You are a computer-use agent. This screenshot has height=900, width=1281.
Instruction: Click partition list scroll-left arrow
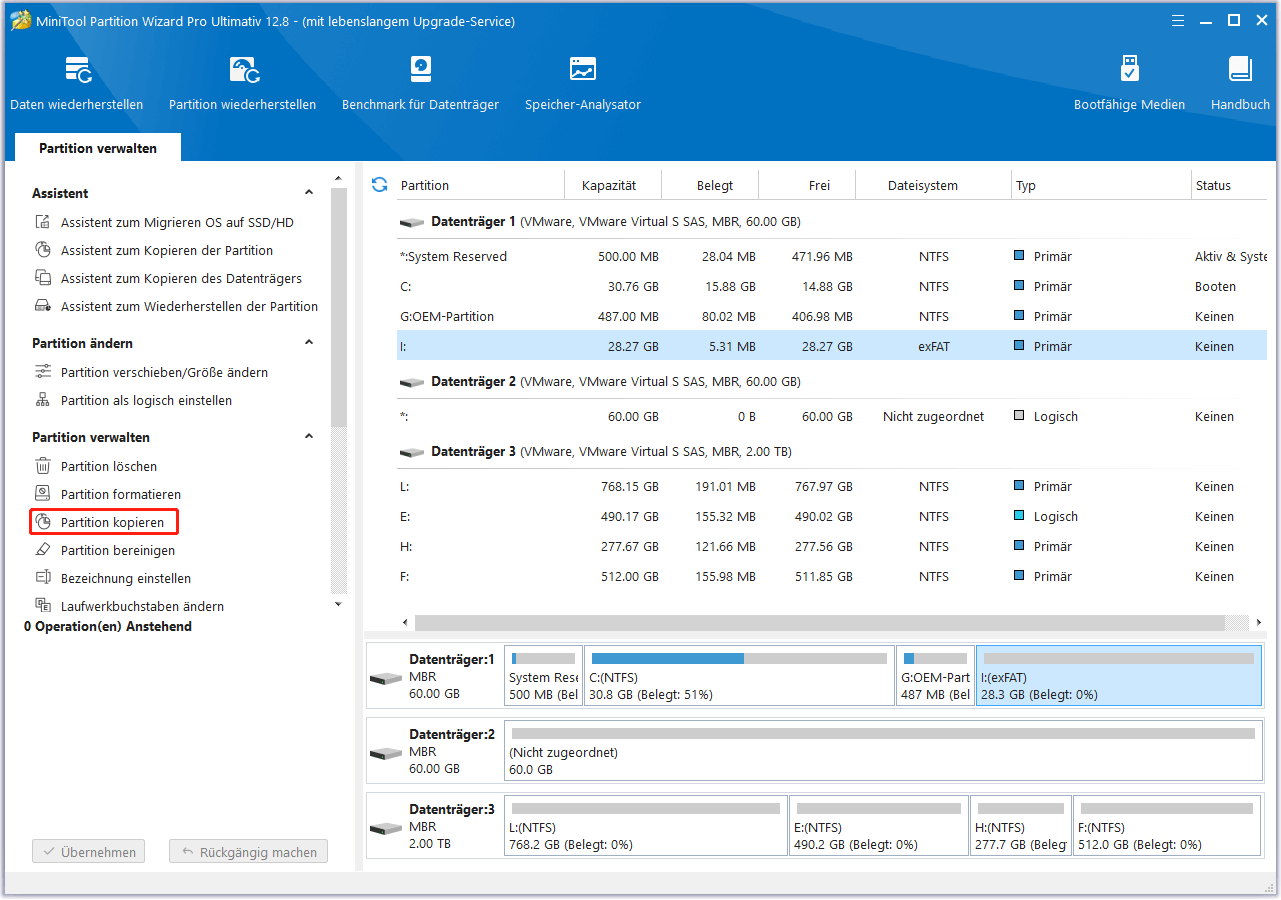[405, 622]
